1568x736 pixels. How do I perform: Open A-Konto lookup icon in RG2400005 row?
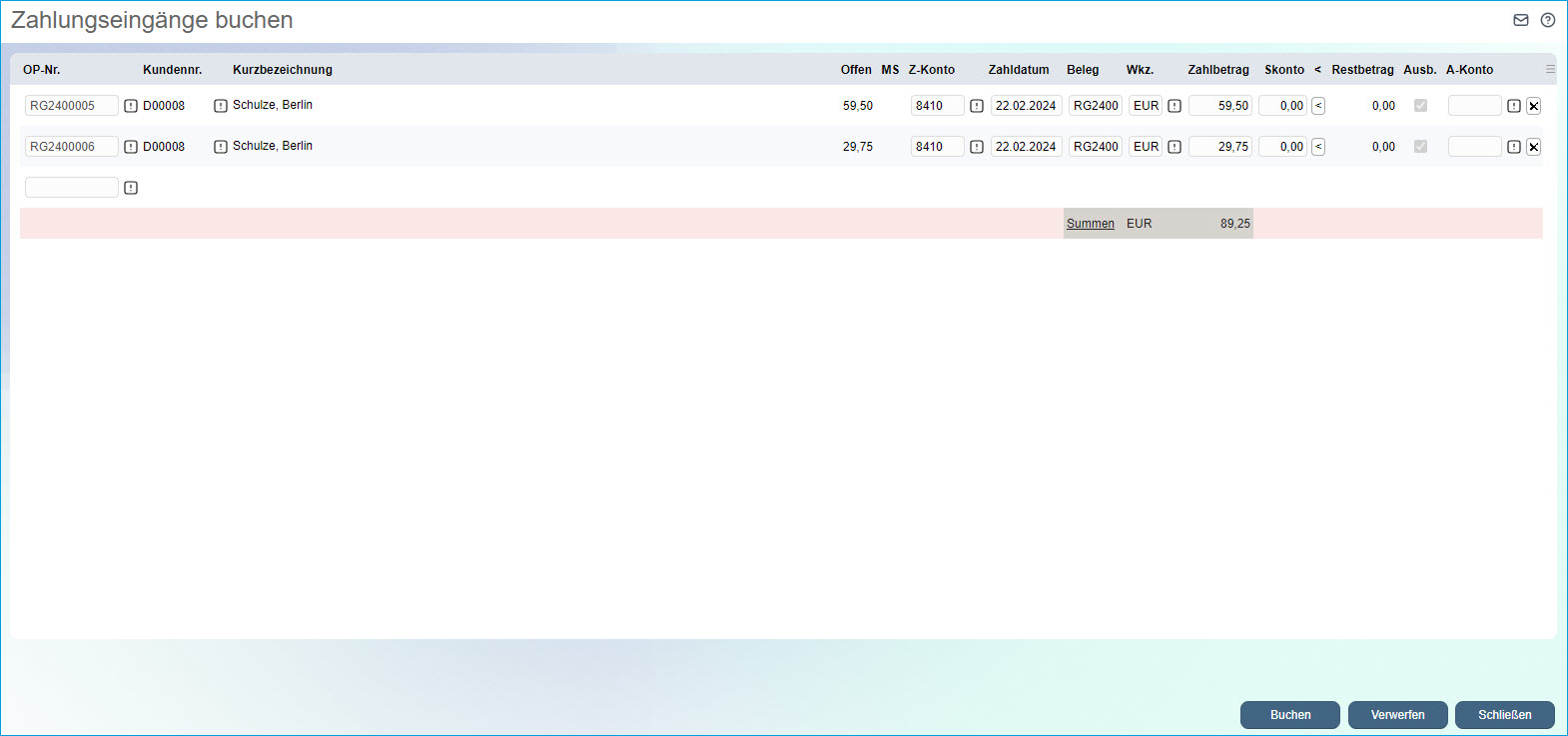pyautogui.click(x=1514, y=106)
